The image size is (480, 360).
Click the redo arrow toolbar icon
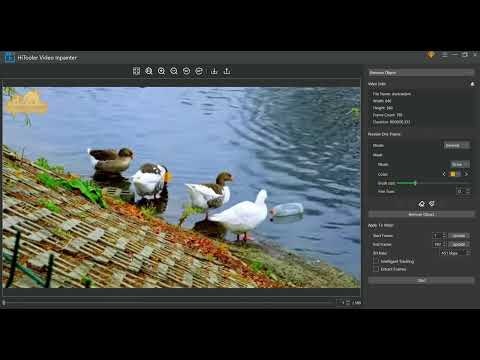pyautogui.click(x=199, y=71)
